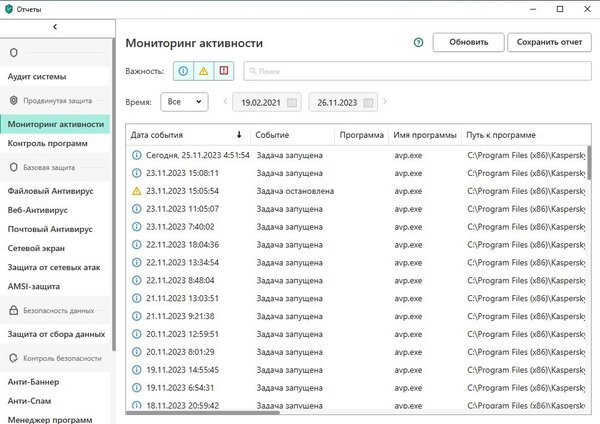Viewport: 600px width, 424px height.
Task: Collapse the sidebar with the back arrow
Action: point(55,27)
